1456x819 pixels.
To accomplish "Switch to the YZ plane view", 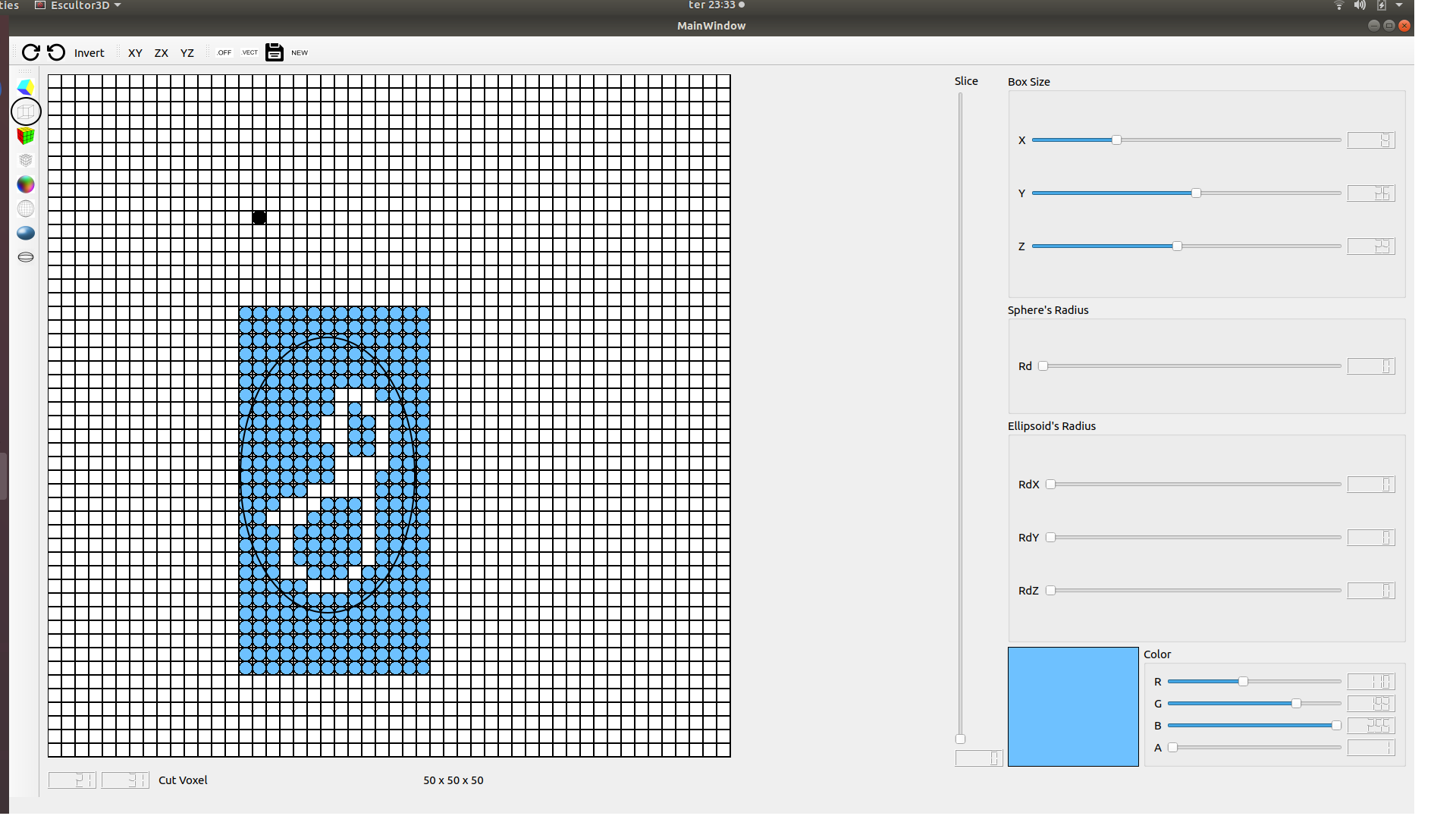I will click(x=187, y=52).
